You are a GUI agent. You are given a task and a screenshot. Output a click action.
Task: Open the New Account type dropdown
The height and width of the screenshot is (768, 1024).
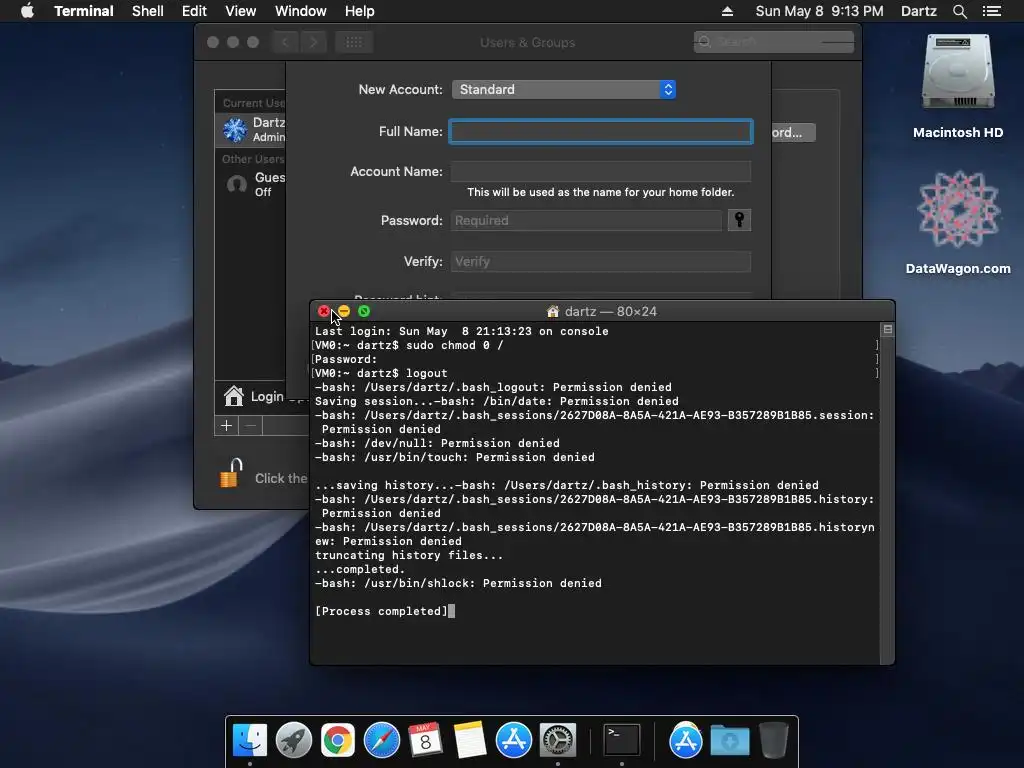point(564,89)
